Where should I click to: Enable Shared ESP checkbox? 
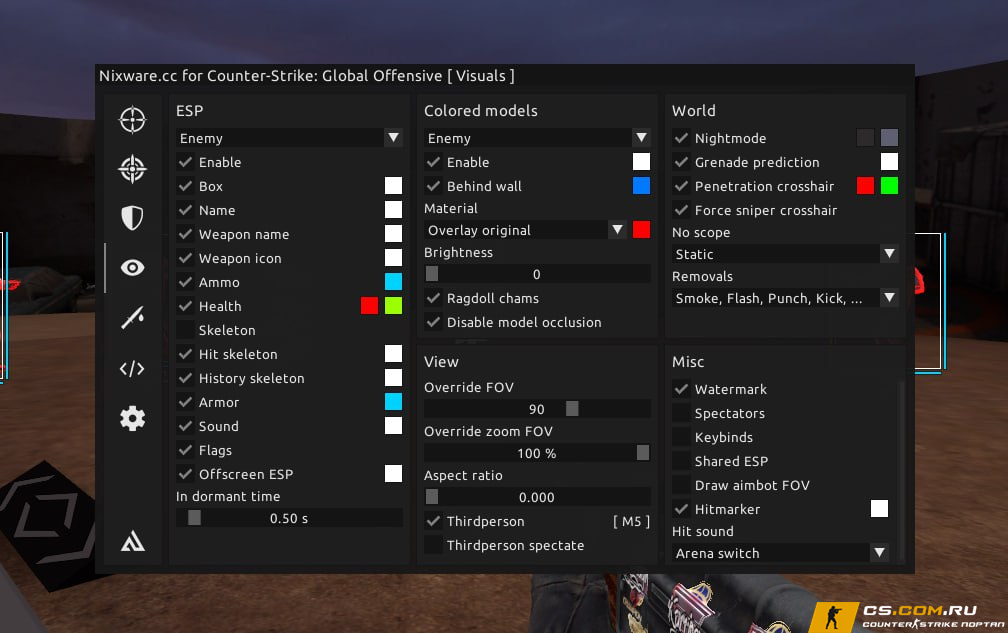[x=681, y=461]
